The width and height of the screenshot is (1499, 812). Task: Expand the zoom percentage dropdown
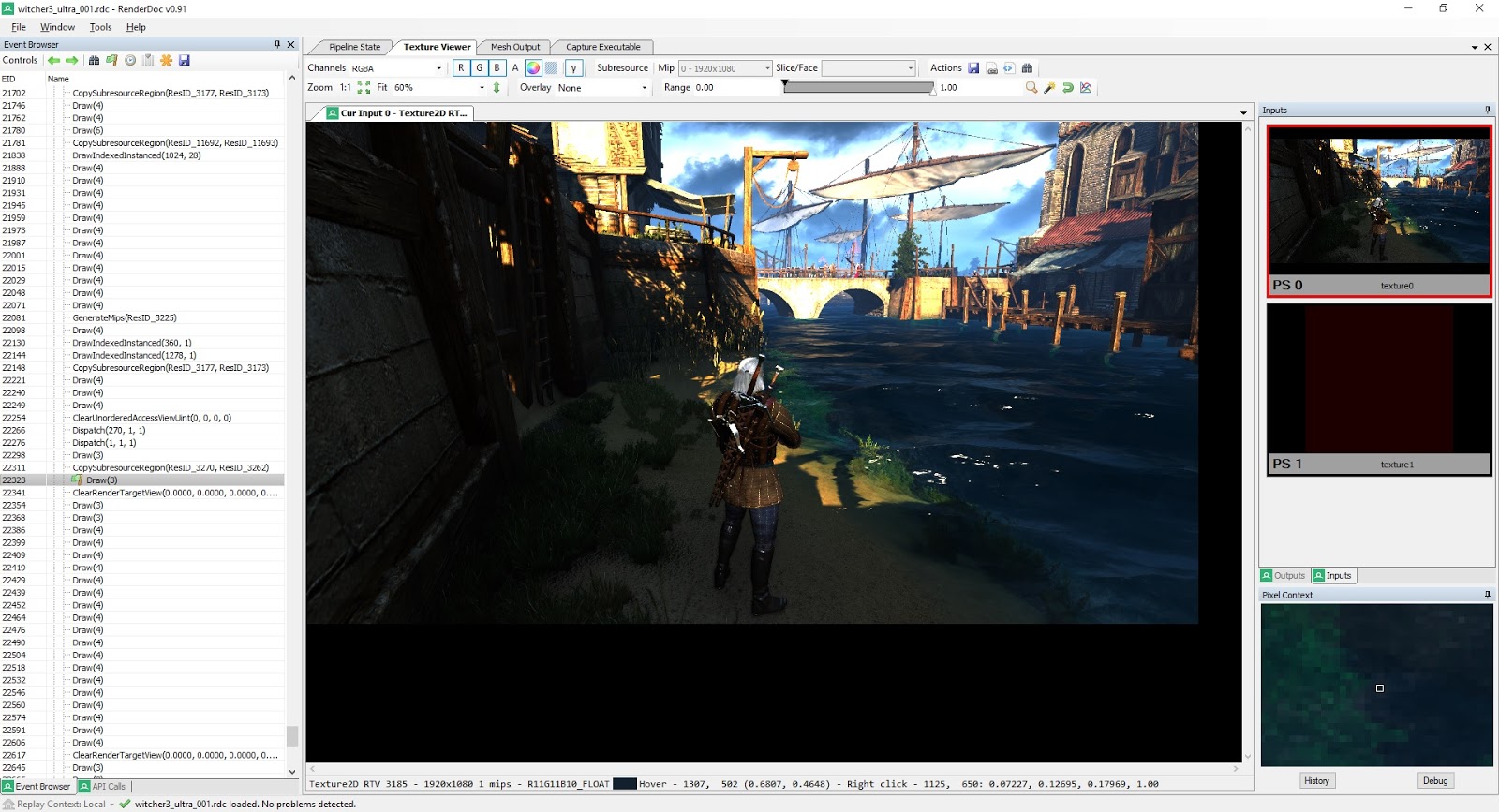coord(482,88)
